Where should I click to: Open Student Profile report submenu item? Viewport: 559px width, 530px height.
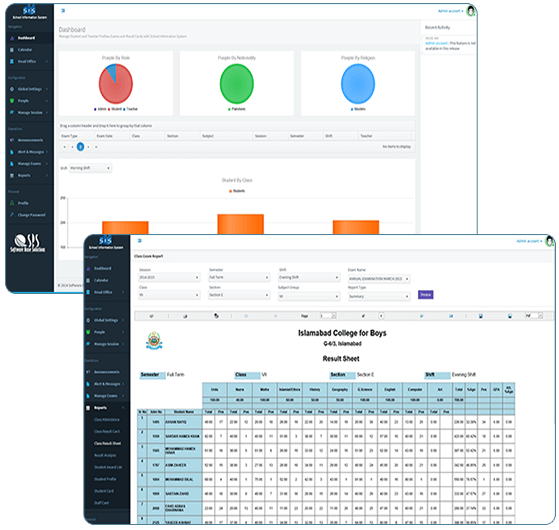pos(105,479)
